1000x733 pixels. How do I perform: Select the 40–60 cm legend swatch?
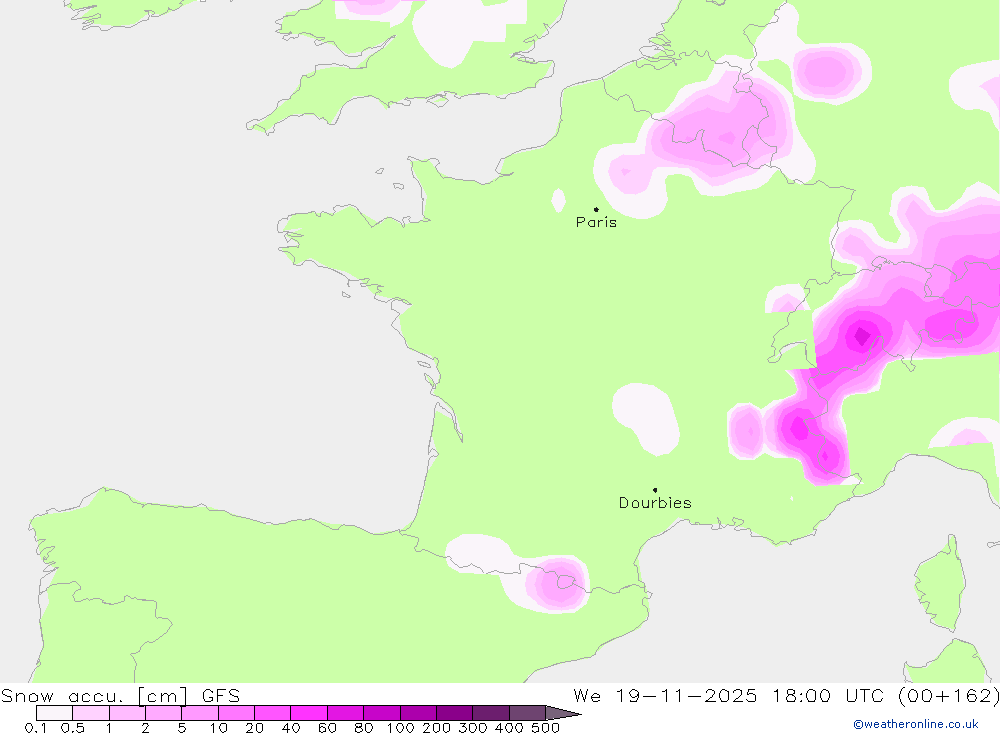pyautogui.click(x=309, y=713)
